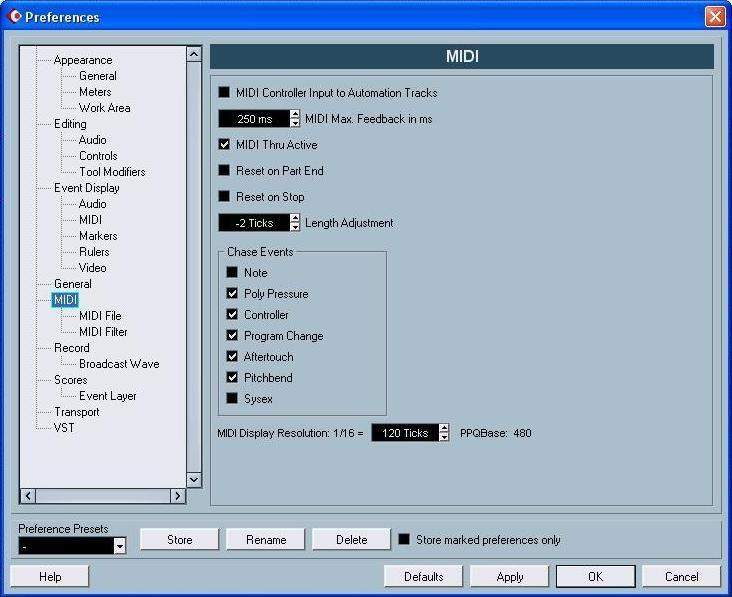This screenshot has width=732, height=597.
Task: Enable Reset on Part End
Action: [224, 170]
